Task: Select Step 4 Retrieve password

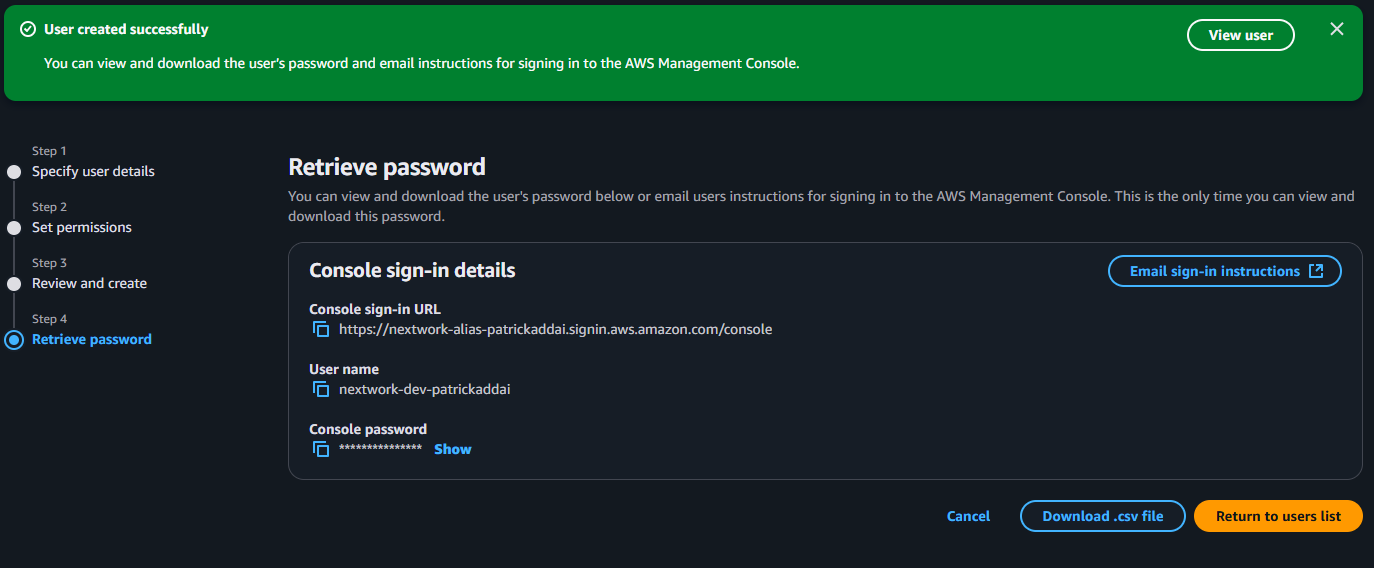Action: click(92, 339)
